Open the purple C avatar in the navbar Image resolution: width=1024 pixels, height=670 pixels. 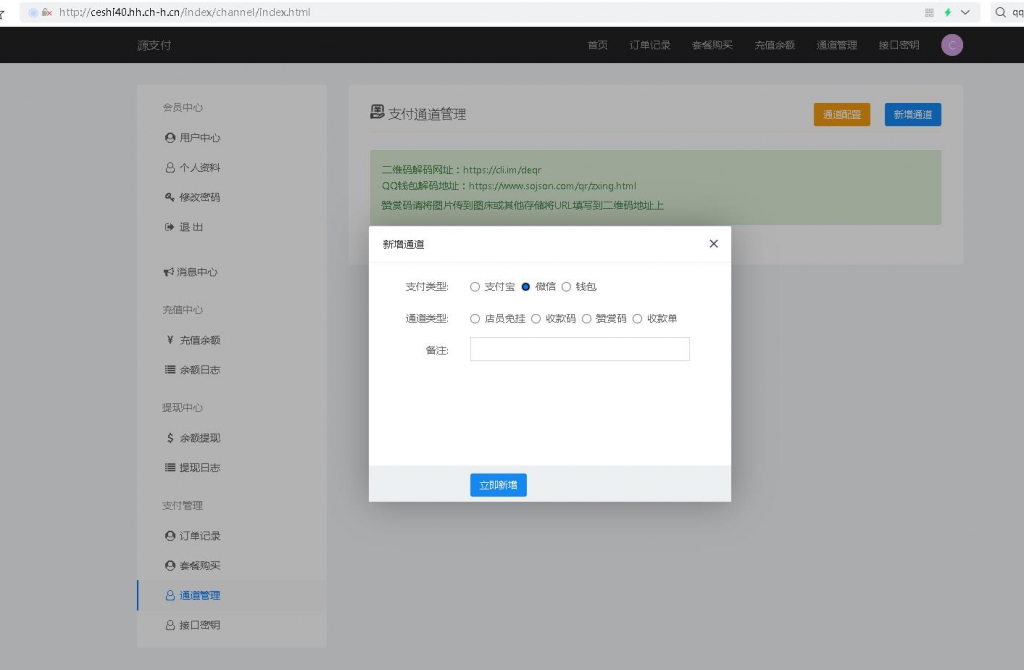(951, 44)
